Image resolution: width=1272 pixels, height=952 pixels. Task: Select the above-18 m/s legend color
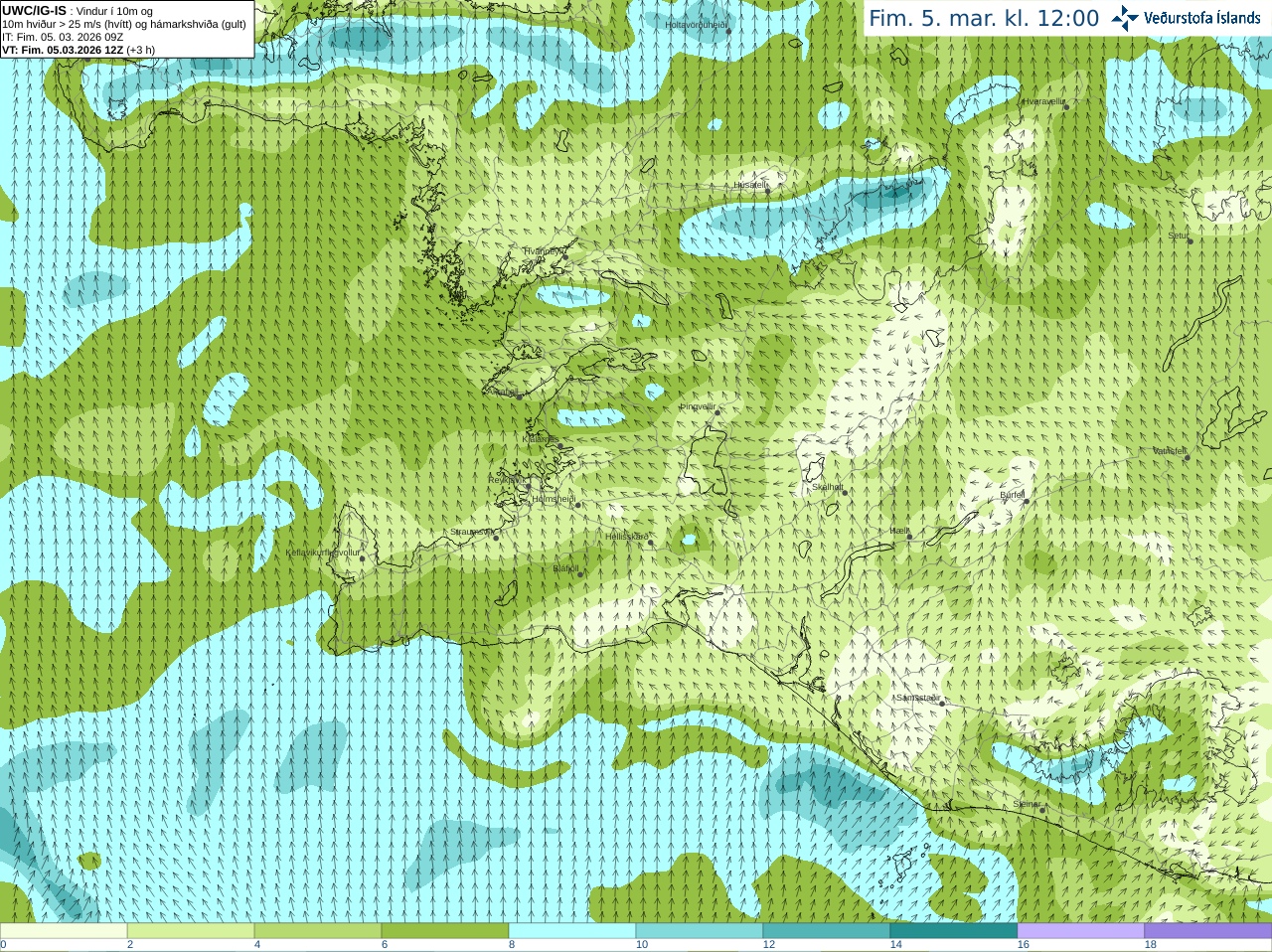click(x=1208, y=931)
